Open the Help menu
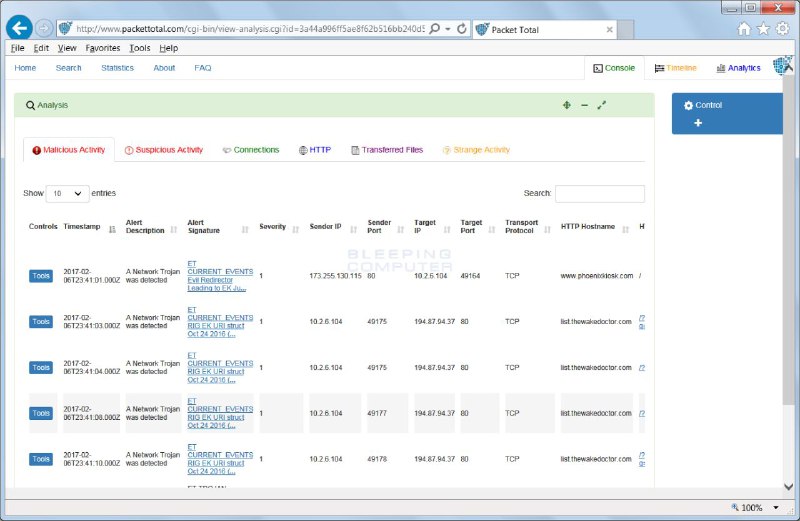Image resolution: width=800 pixels, height=521 pixels. point(168,48)
